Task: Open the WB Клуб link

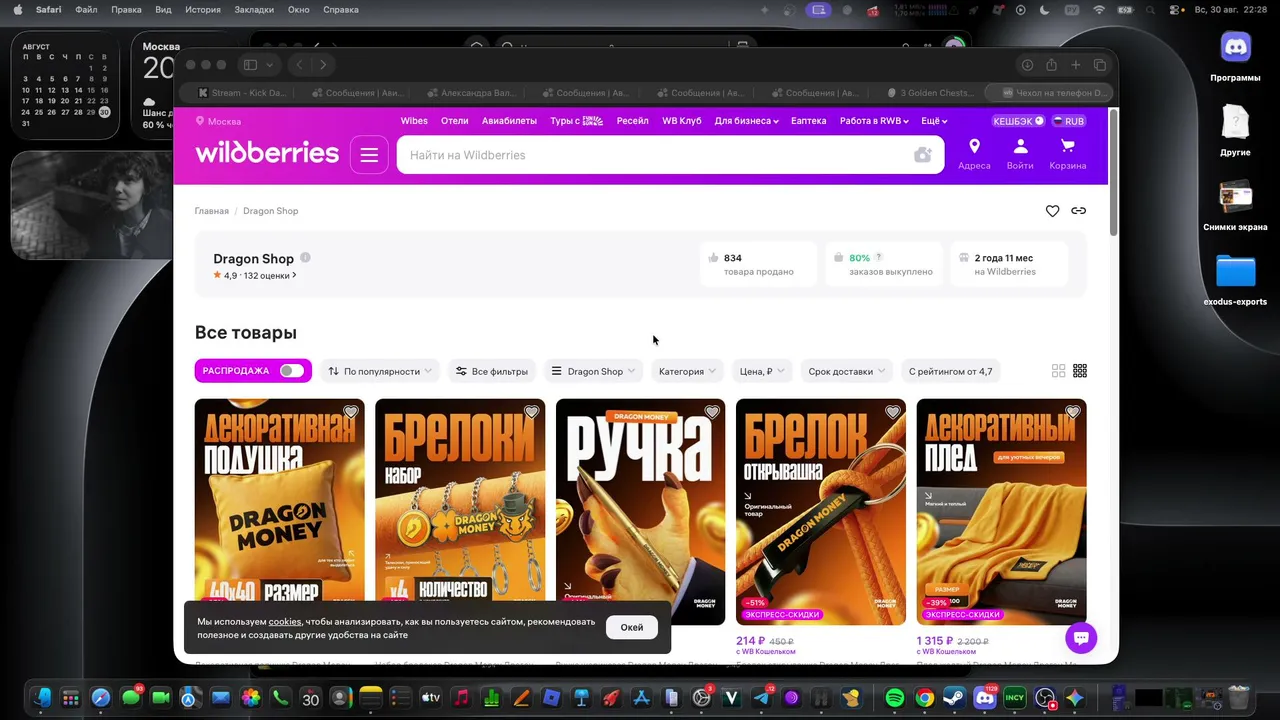Action: [682, 121]
